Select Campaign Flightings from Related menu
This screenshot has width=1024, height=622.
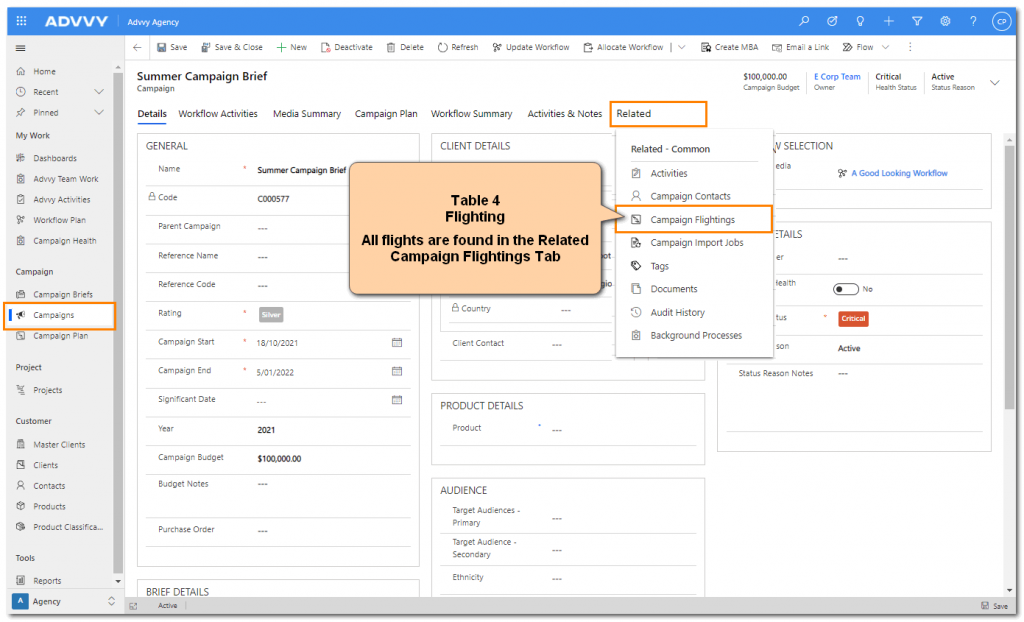tap(692, 219)
